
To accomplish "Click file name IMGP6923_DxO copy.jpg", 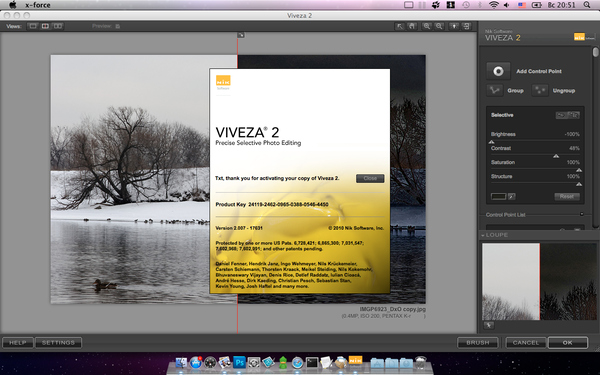I will point(393,309).
